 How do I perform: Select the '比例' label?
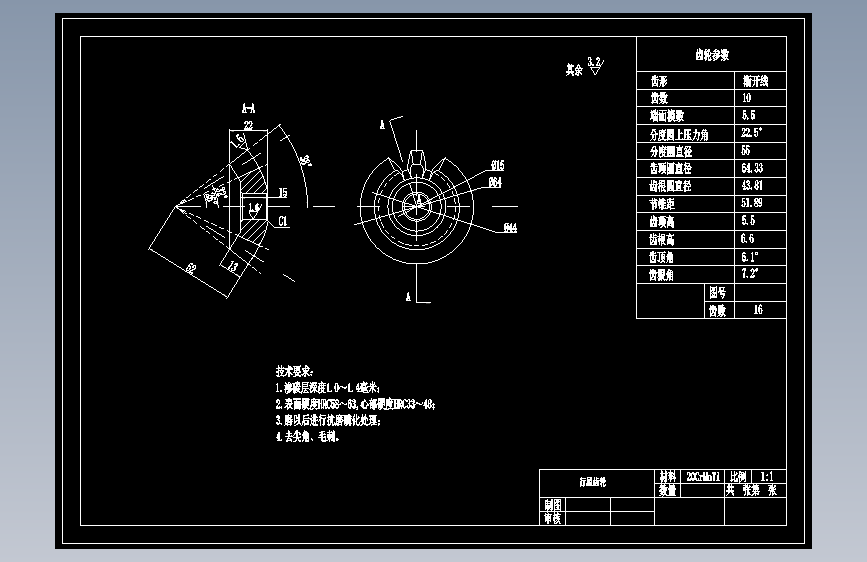point(738,476)
